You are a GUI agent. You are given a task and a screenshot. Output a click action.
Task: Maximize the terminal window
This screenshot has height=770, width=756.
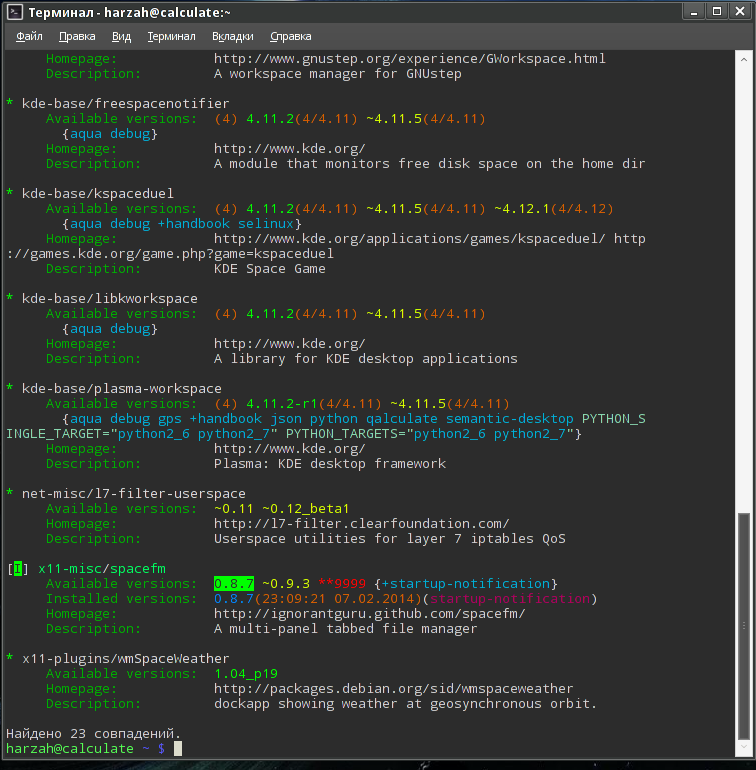click(717, 12)
